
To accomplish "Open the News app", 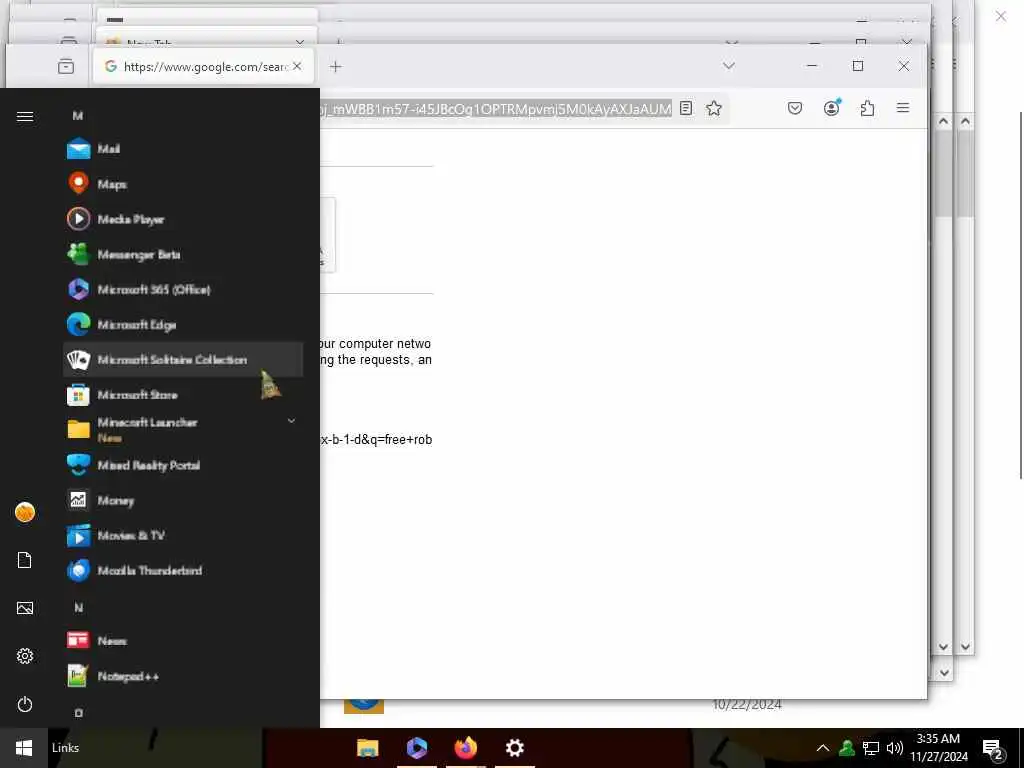I will pos(183,641).
